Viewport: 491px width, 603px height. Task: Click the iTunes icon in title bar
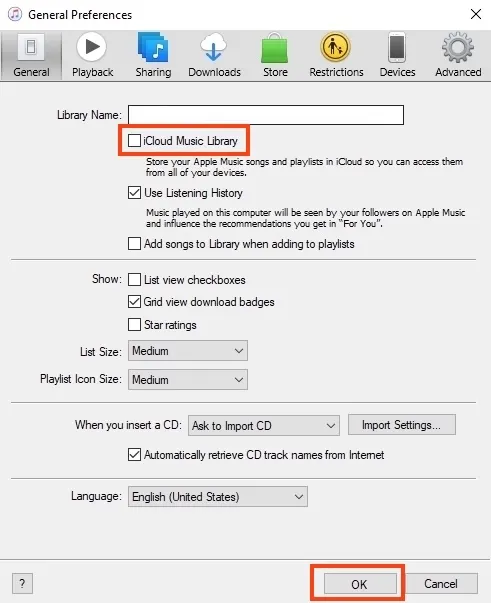pyautogui.click(x=15, y=15)
